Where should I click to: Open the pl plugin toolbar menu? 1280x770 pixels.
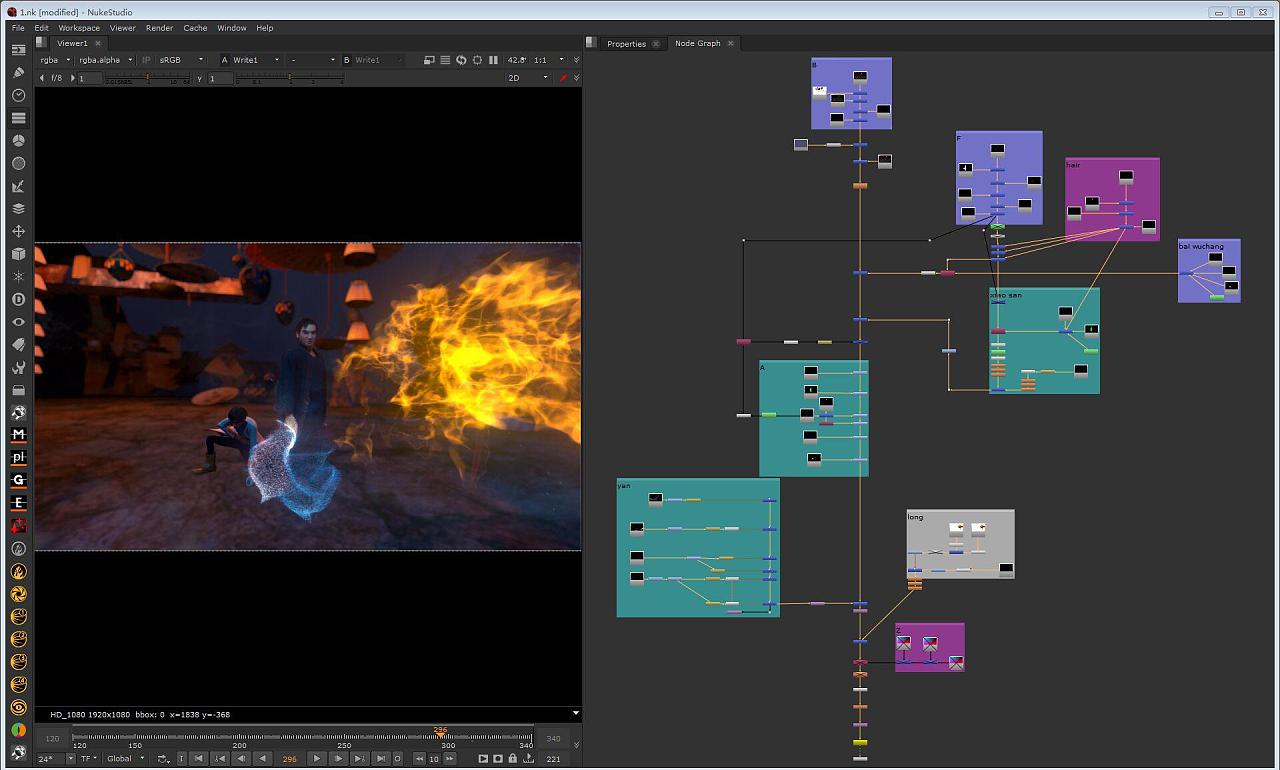18,457
